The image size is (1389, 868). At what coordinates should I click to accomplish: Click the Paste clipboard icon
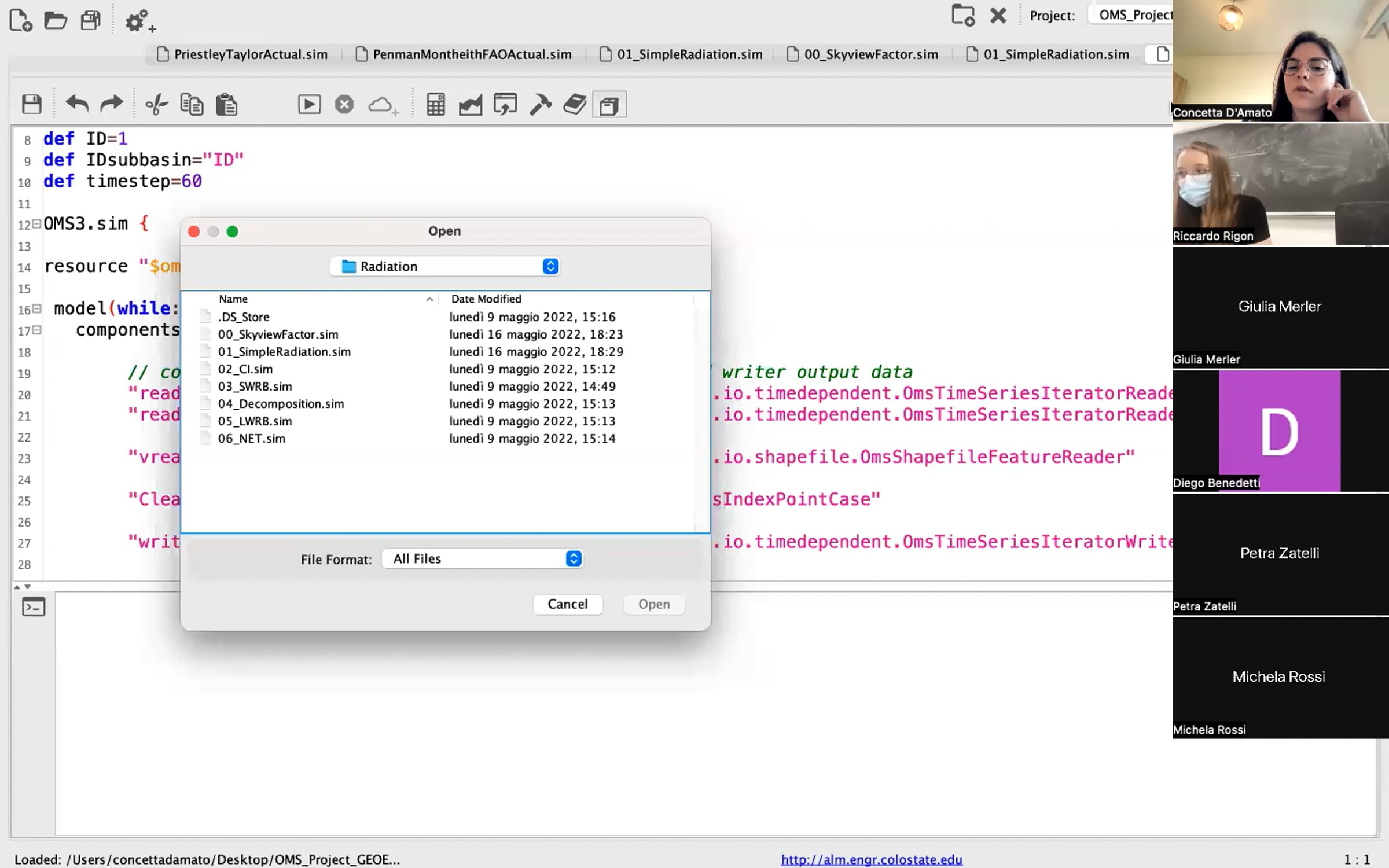click(226, 105)
